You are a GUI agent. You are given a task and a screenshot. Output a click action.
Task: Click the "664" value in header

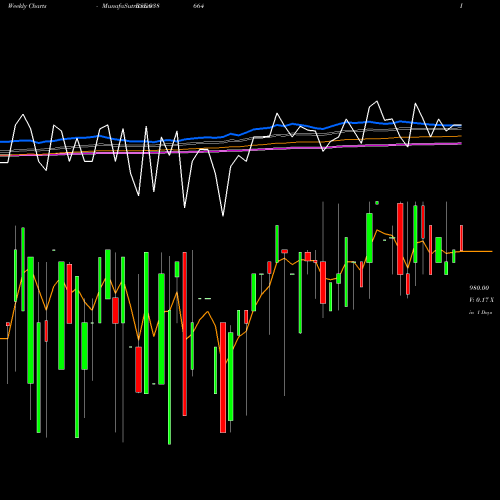(x=198, y=6)
